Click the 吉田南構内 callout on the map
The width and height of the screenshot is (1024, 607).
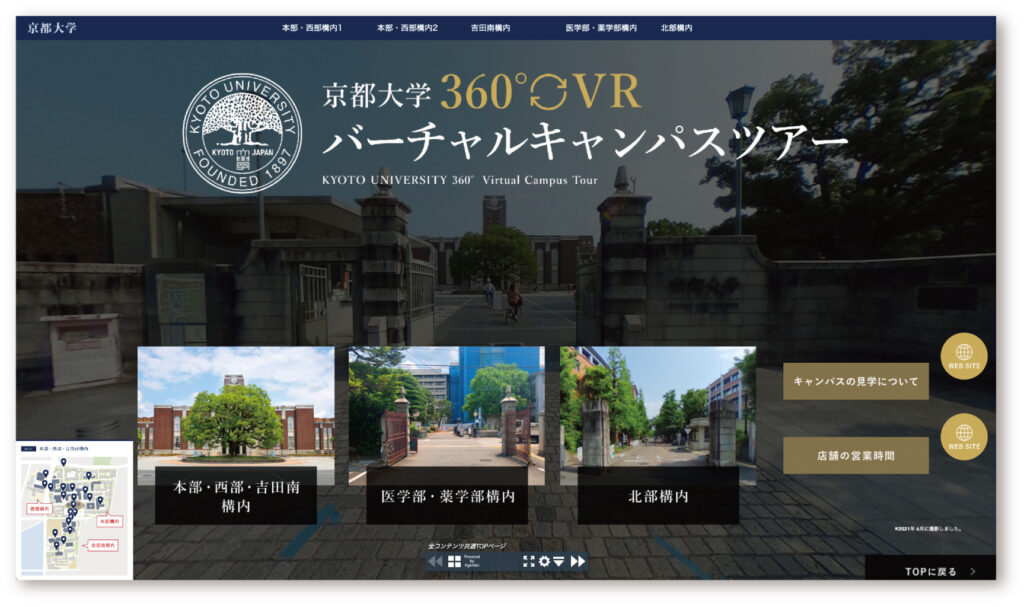[101, 545]
